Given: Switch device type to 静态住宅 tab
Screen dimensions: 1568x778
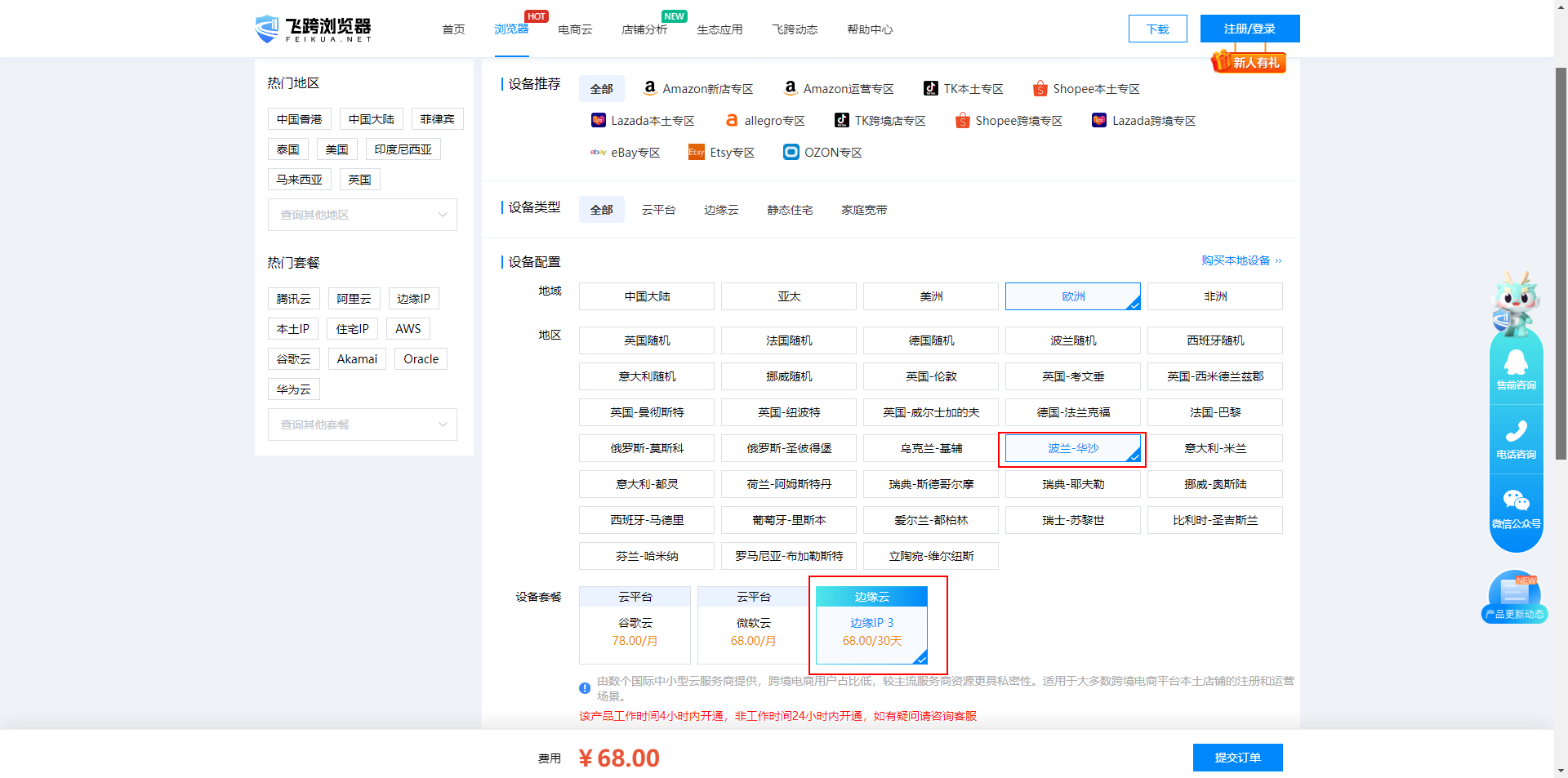Looking at the screenshot, I should click(790, 210).
